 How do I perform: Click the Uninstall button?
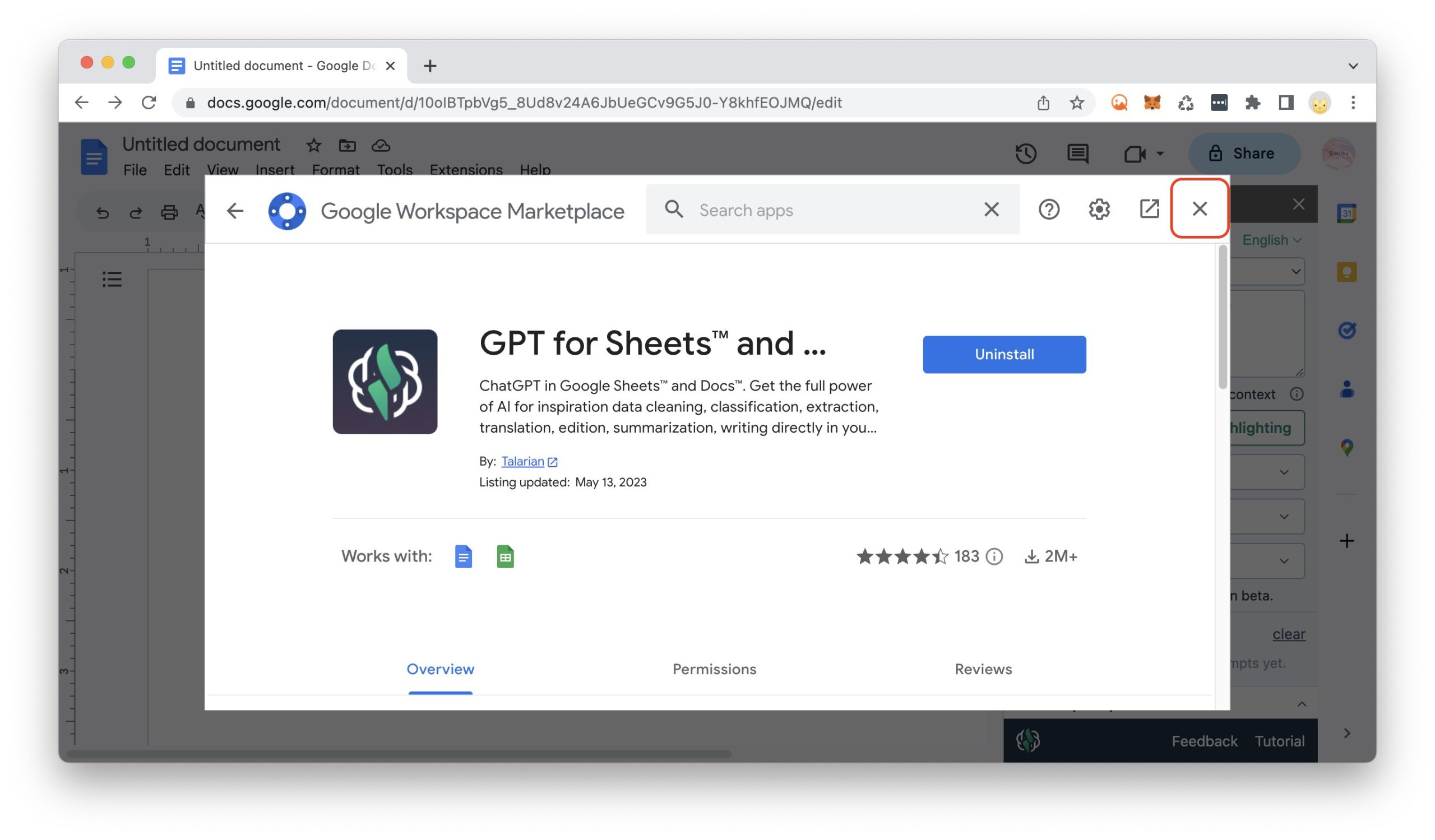1004,354
